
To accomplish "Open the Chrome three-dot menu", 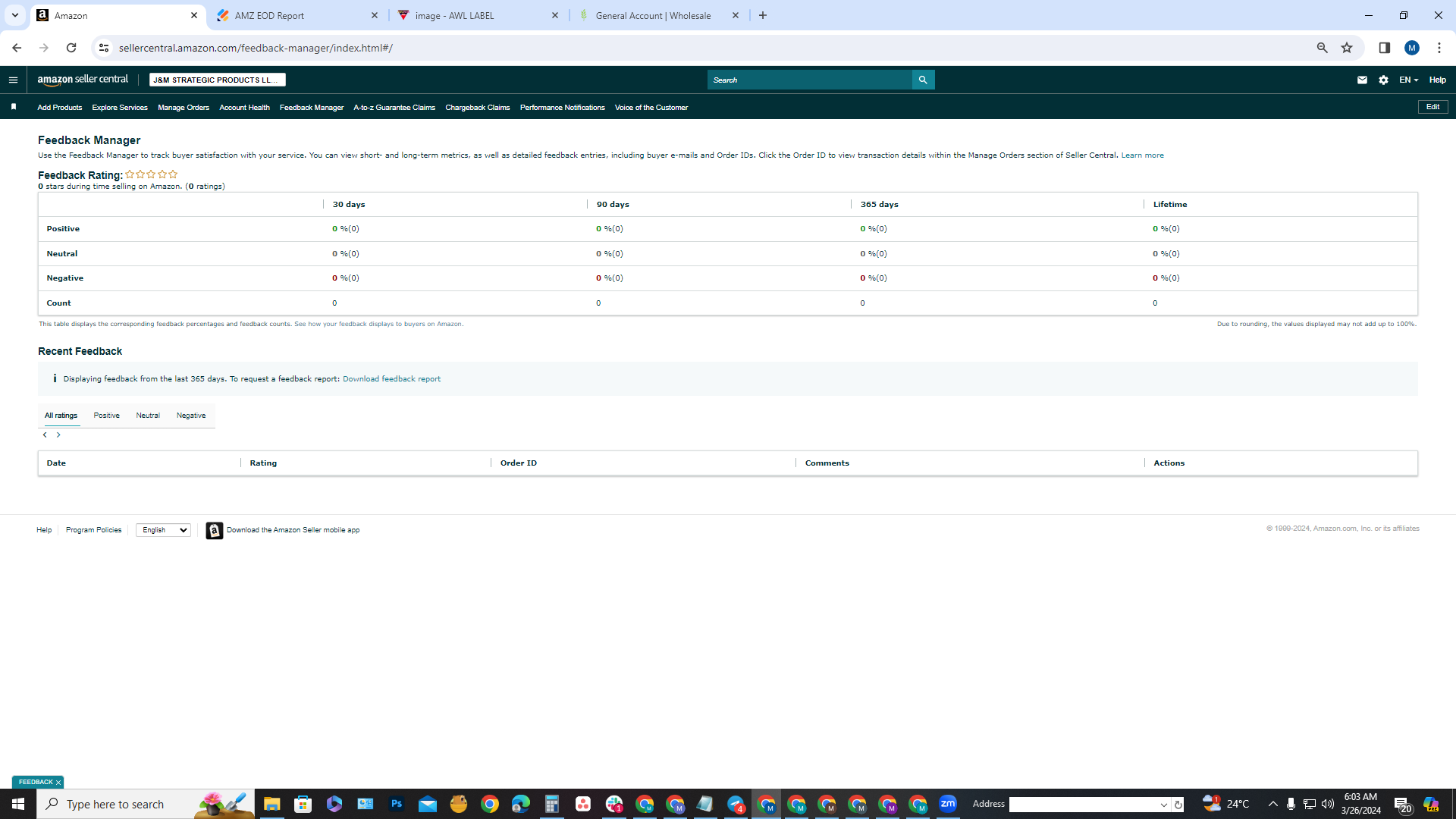I will click(x=1439, y=48).
